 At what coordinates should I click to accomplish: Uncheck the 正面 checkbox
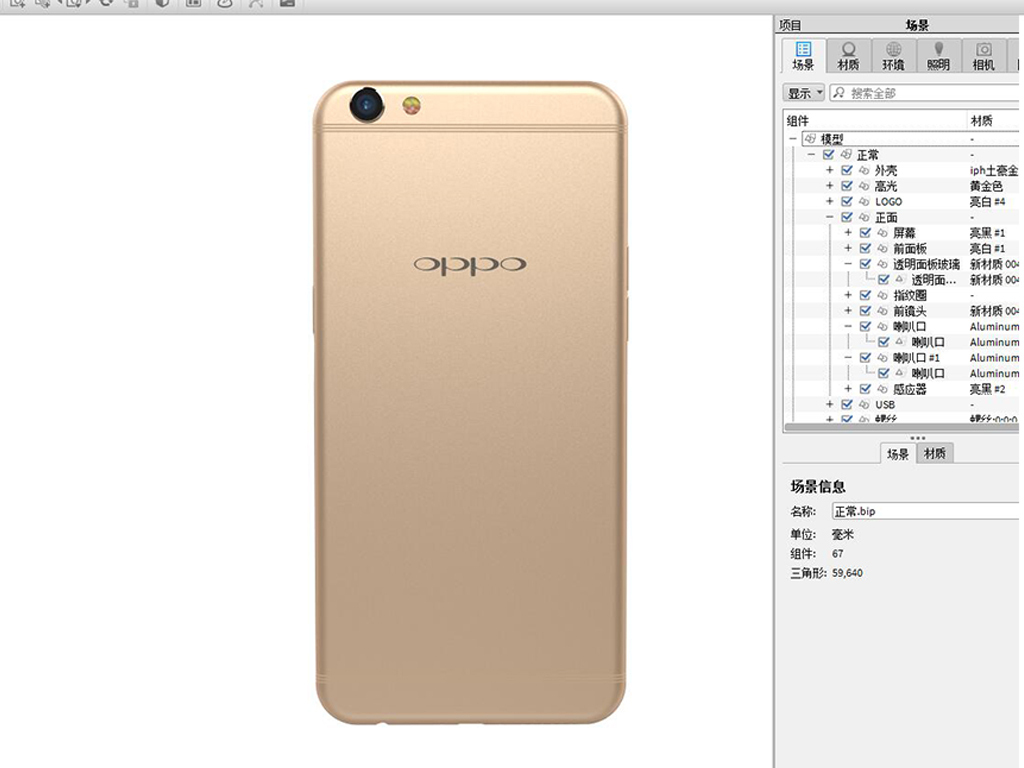point(847,217)
